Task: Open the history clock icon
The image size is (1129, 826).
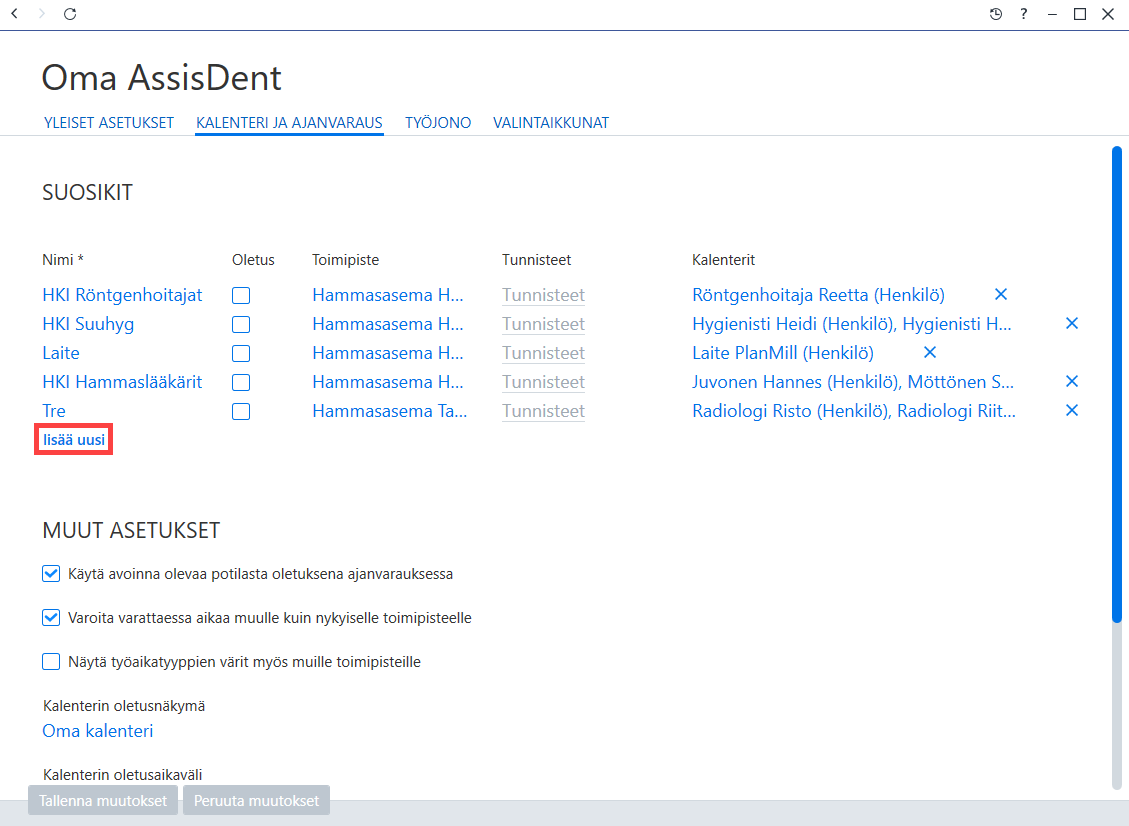Action: click(x=996, y=14)
